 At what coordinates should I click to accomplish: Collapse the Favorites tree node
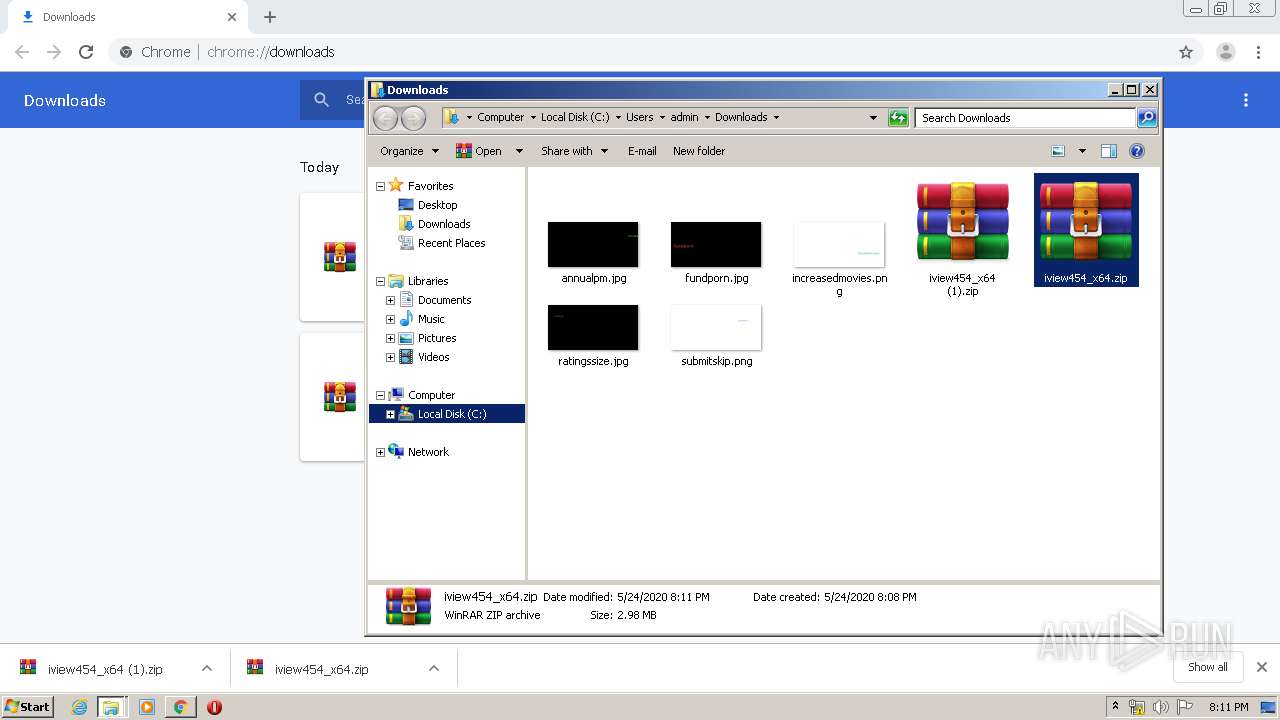[x=380, y=186]
